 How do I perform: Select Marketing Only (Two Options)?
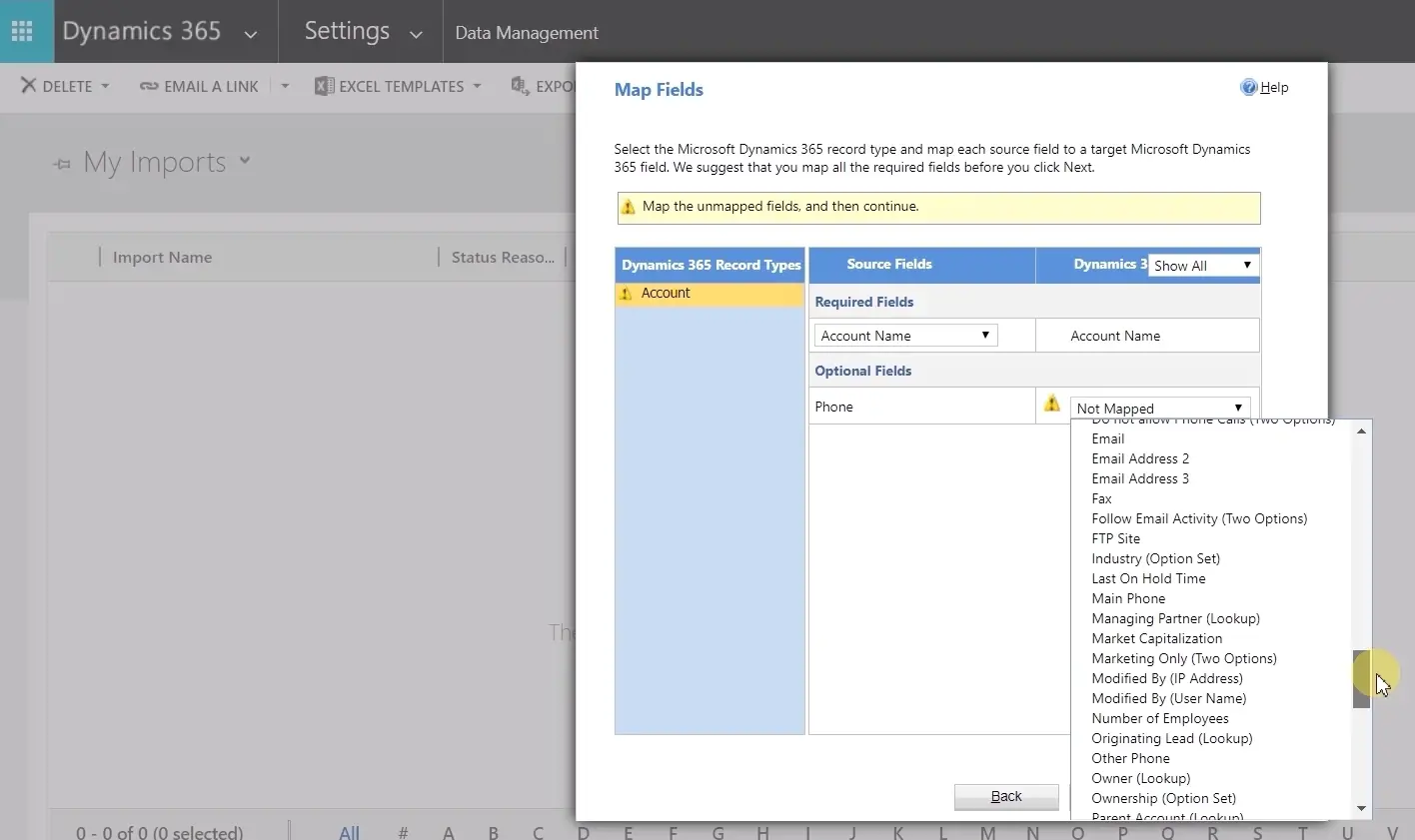pyautogui.click(x=1184, y=658)
